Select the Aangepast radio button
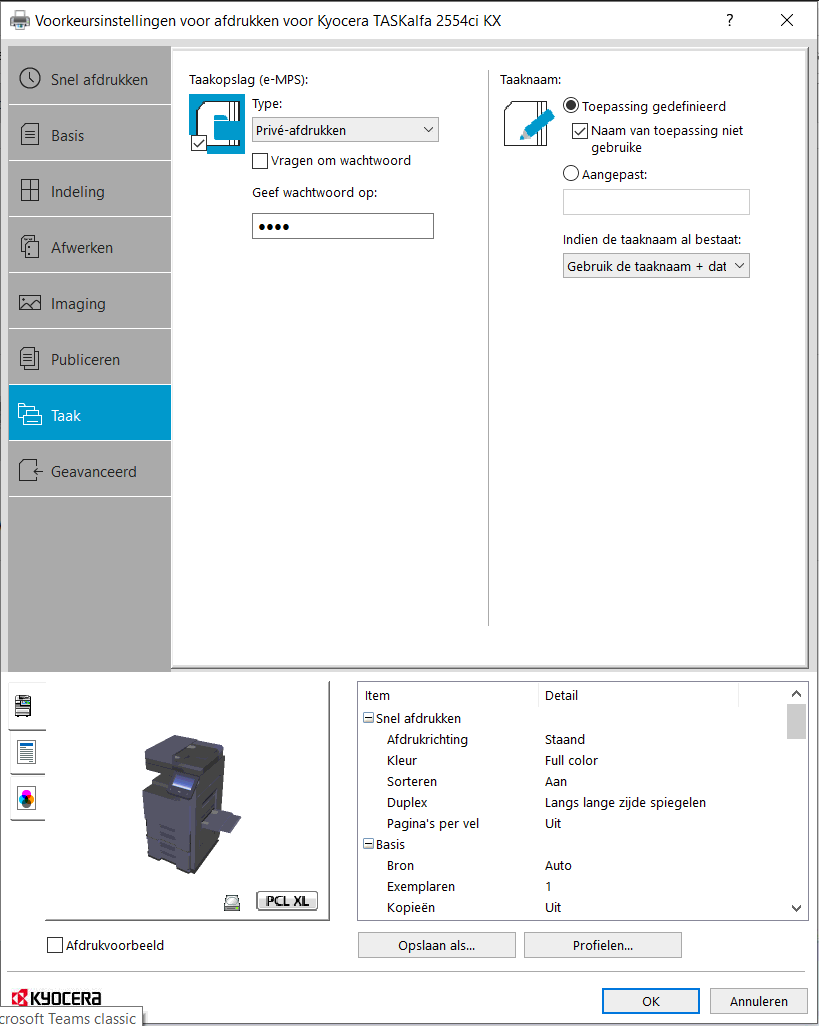 click(570, 173)
